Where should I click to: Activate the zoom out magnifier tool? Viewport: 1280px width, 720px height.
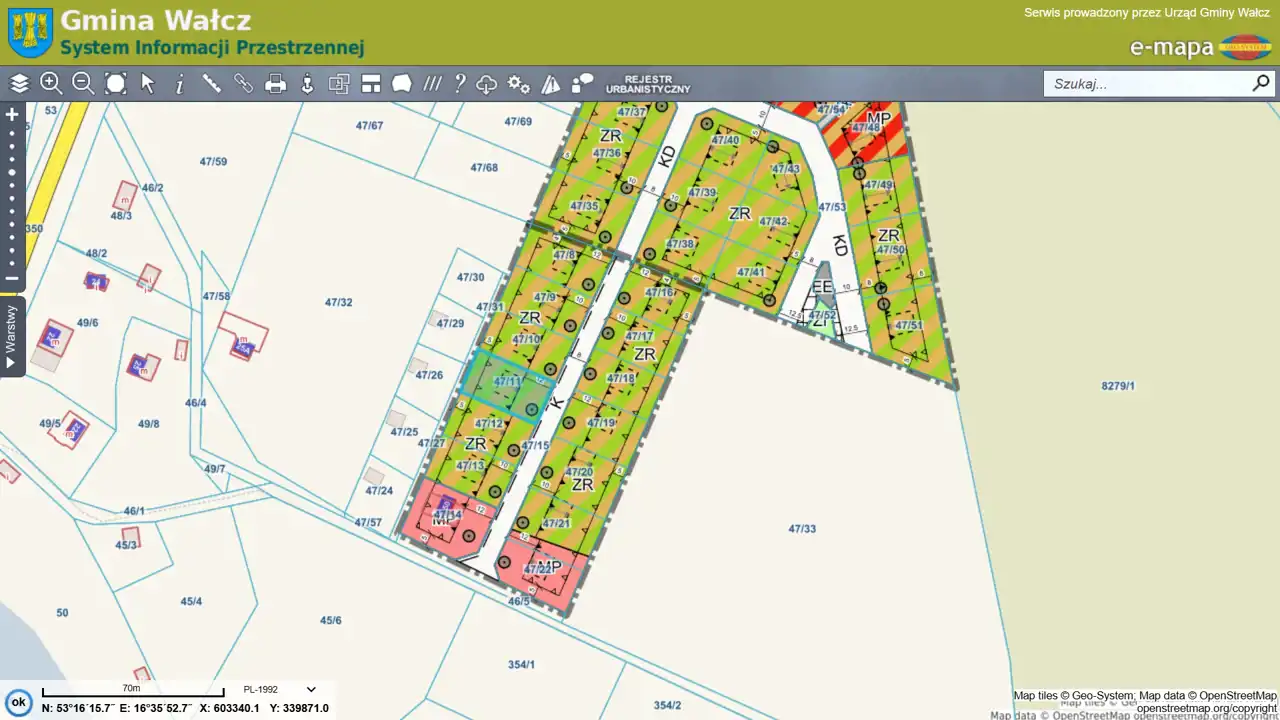(83, 84)
